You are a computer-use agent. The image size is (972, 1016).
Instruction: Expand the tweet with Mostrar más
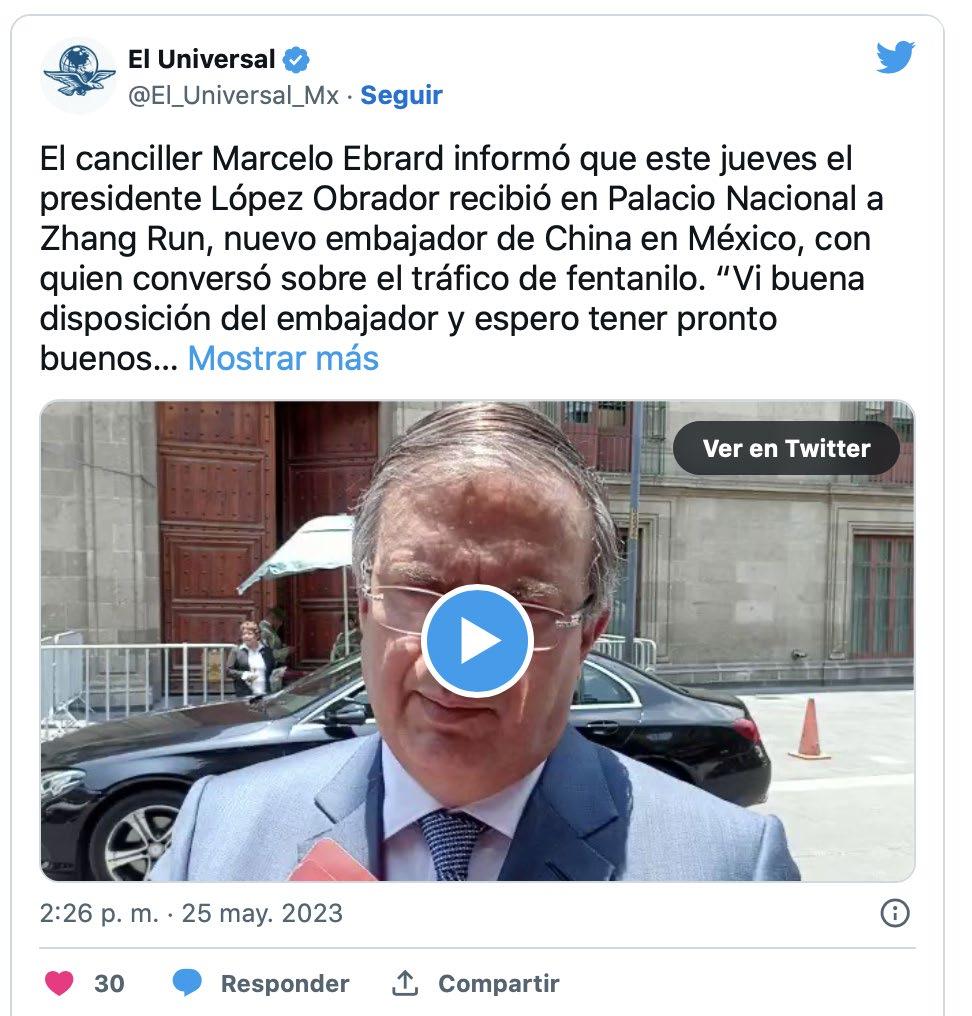(283, 358)
